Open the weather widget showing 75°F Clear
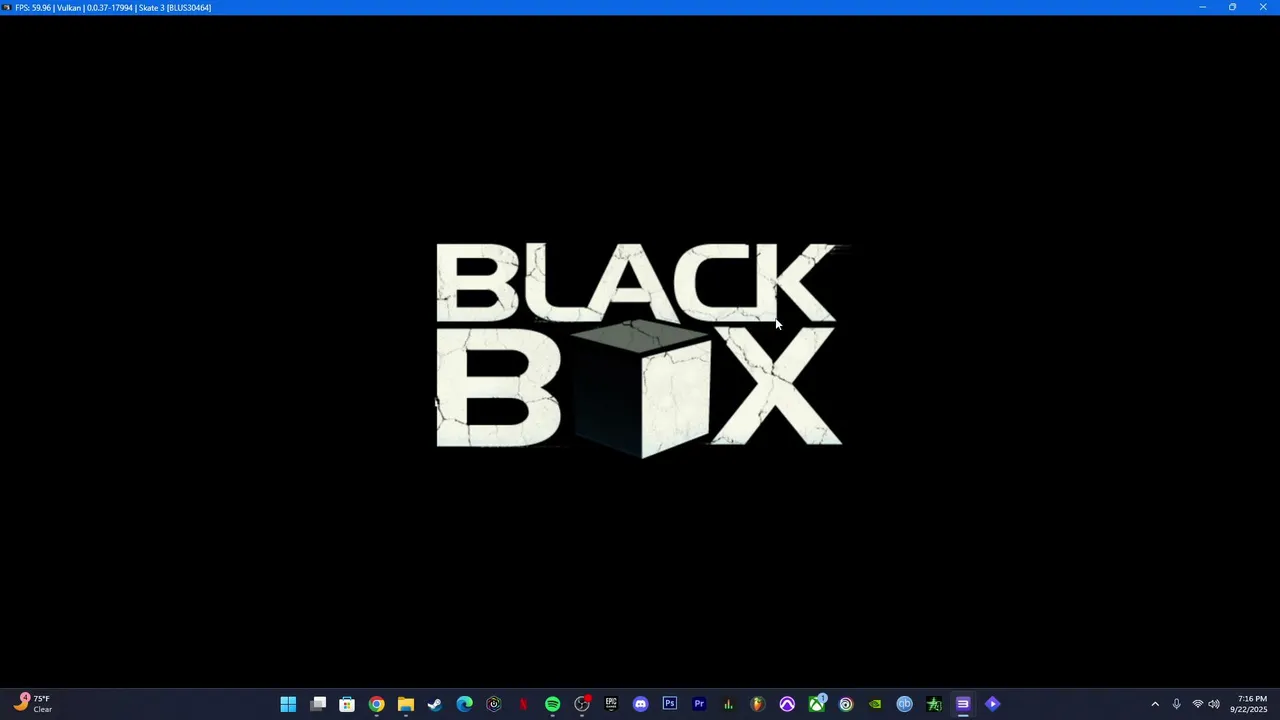 point(33,704)
